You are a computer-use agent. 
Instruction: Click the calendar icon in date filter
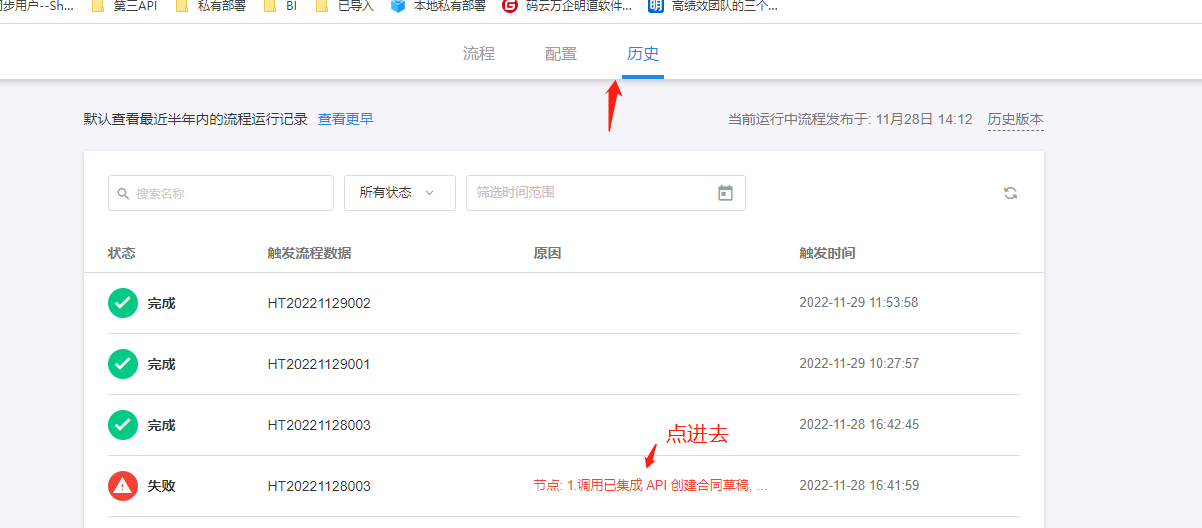click(x=726, y=193)
